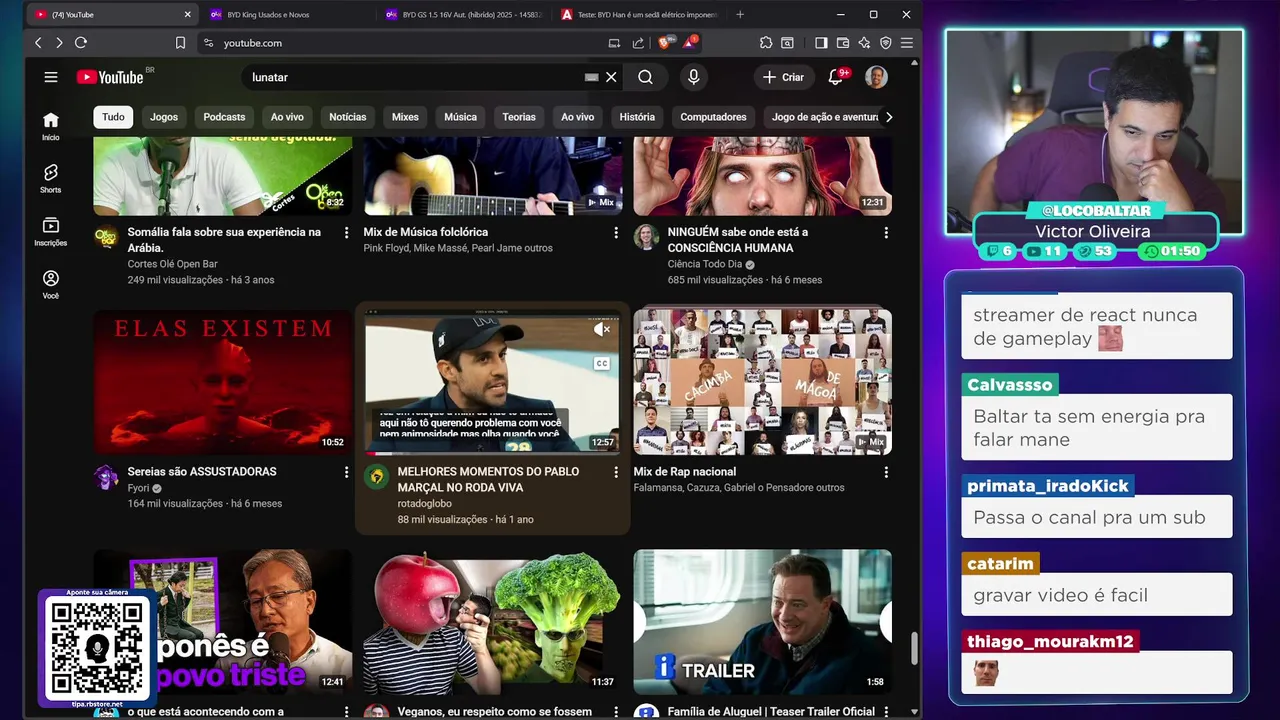Switch to the BYD King Usados e Novos tab
This screenshot has width=1280, height=720.
tap(285, 14)
